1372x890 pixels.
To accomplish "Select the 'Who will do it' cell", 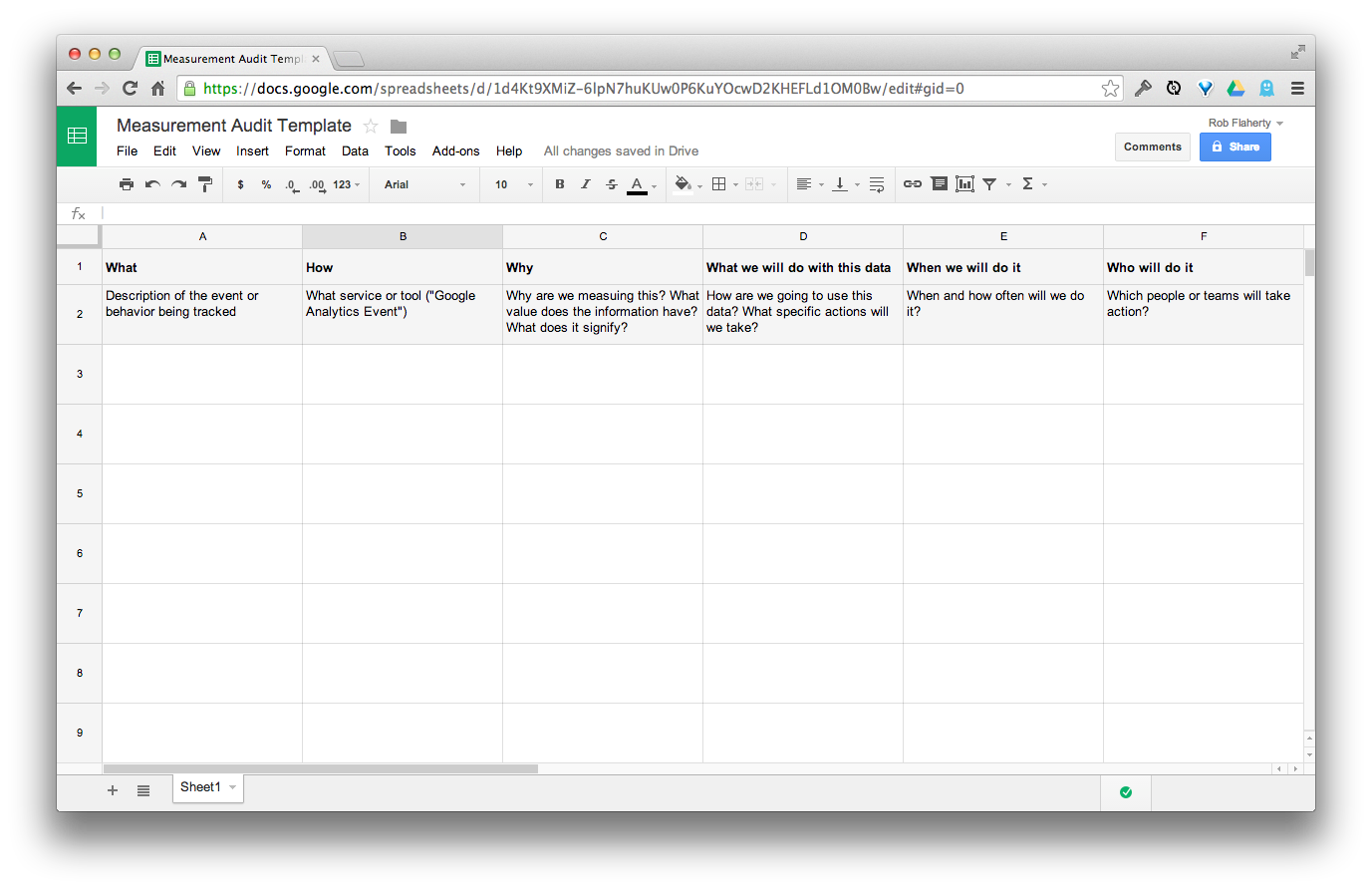I will (x=1204, y=267).
